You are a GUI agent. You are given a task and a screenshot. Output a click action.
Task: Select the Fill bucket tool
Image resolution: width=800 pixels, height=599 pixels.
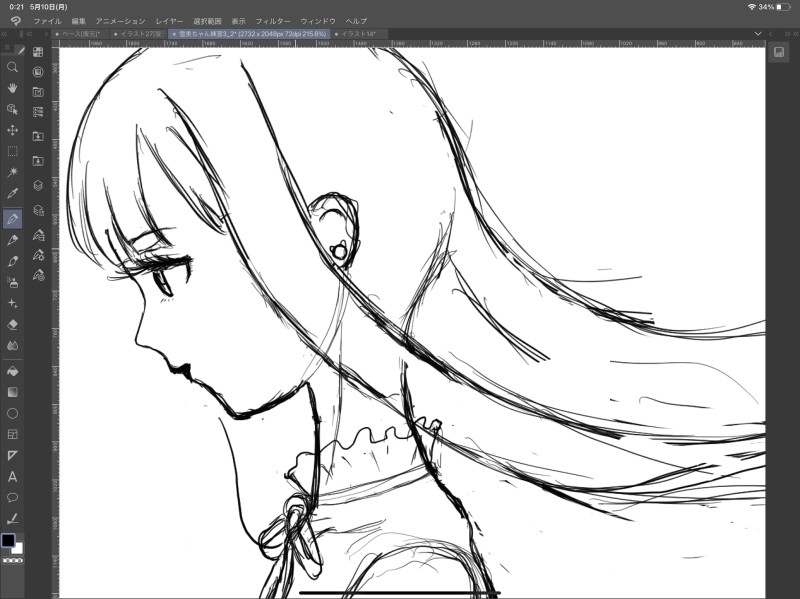click(x=12, y=371)
